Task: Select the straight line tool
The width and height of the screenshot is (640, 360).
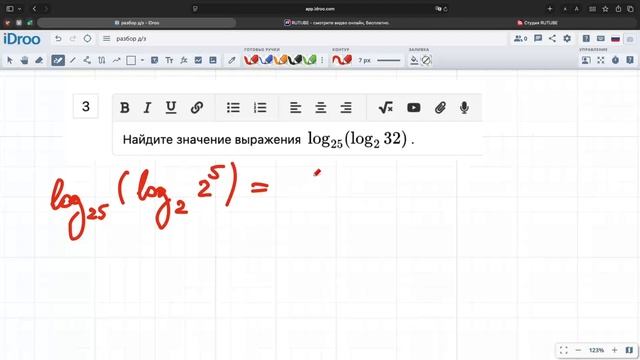Action: 73,60
